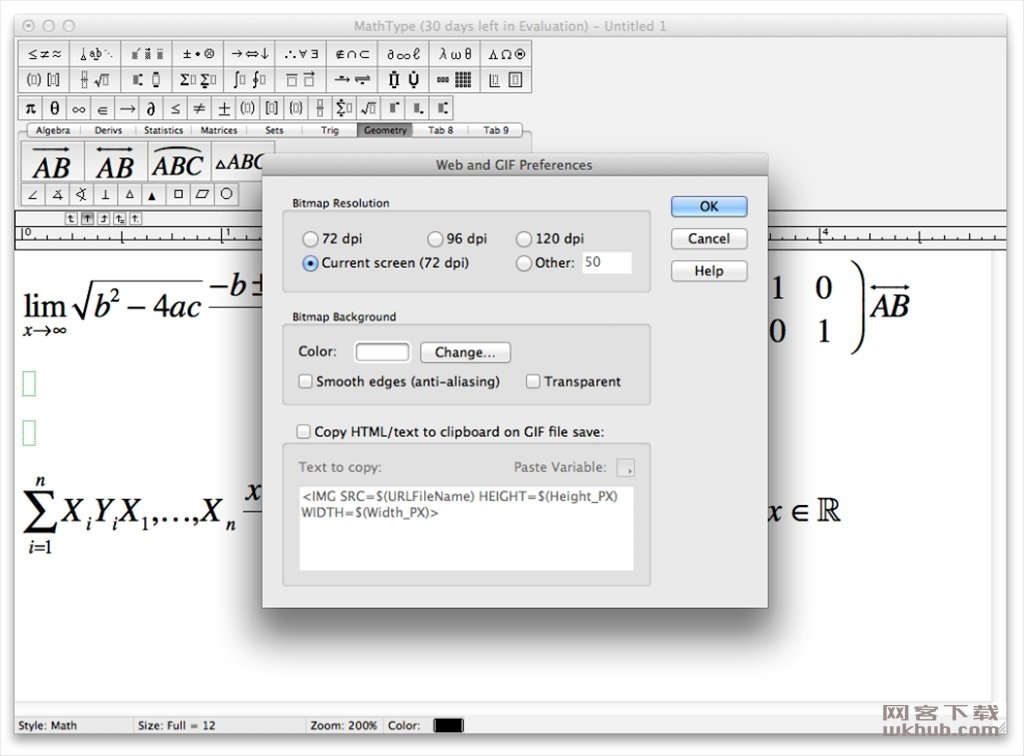Screen dimensions: 1024x756
Task: Select the 96 dpi resolution option
Action: [x=435, y=239]
